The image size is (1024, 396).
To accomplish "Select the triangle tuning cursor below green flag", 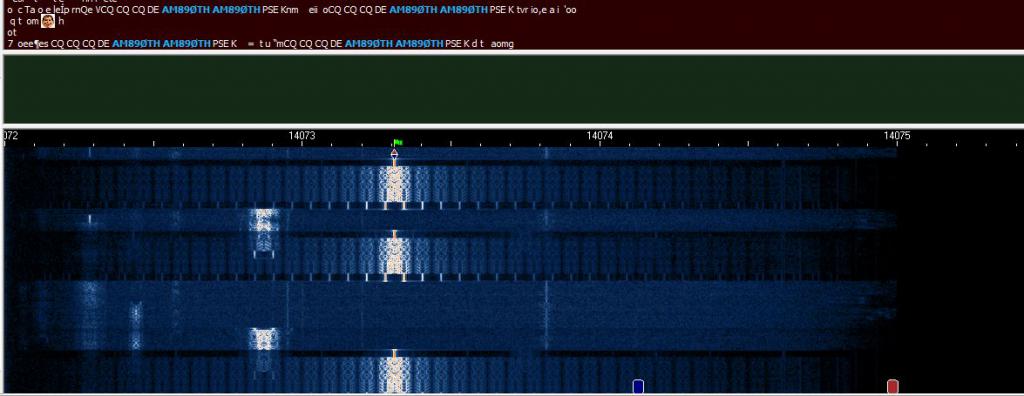I will point(394,153).
